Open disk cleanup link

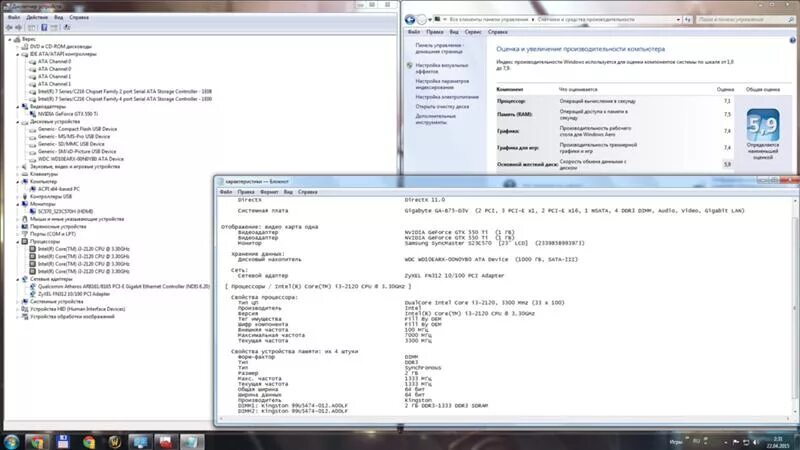[x=442, y=107]
